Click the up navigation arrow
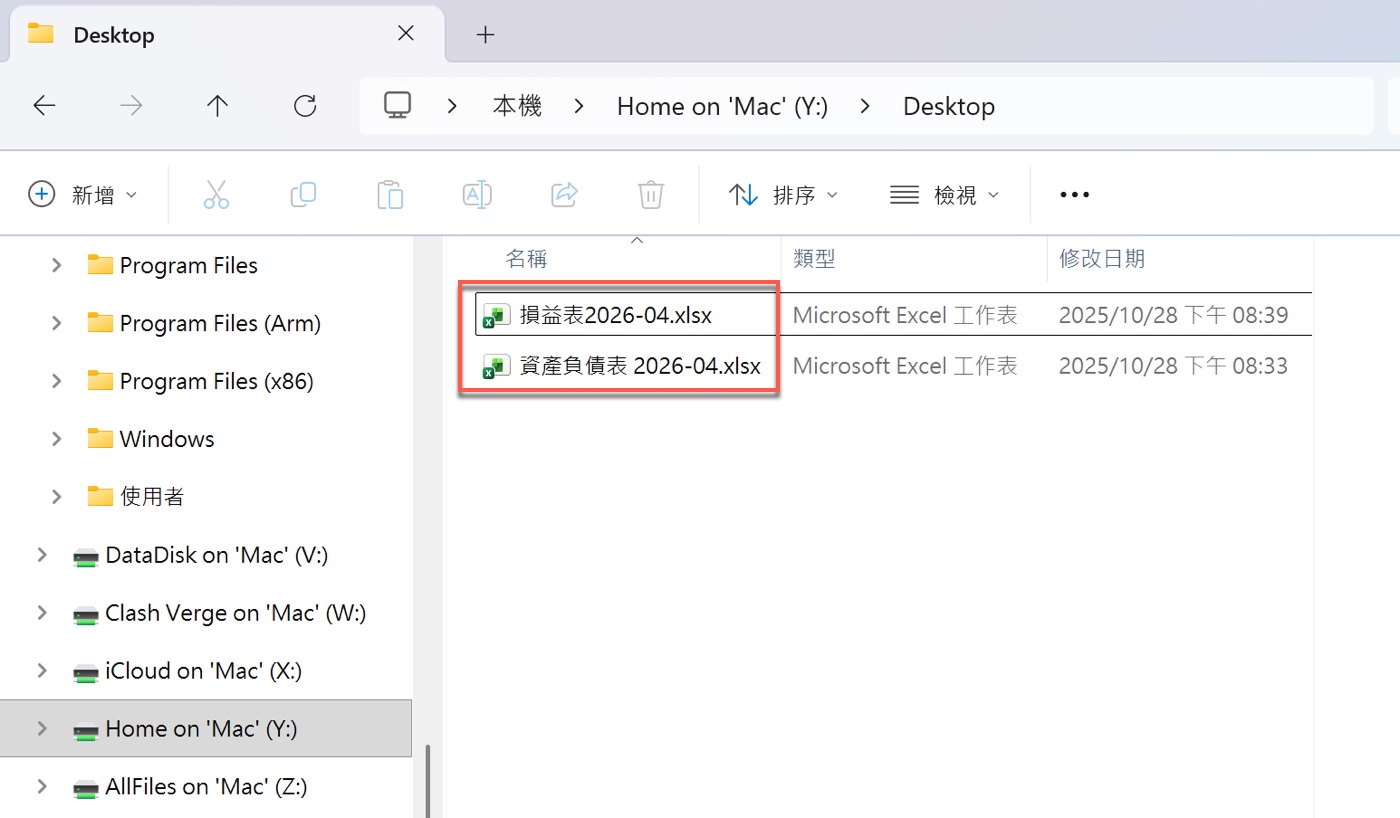 (217, 105)
